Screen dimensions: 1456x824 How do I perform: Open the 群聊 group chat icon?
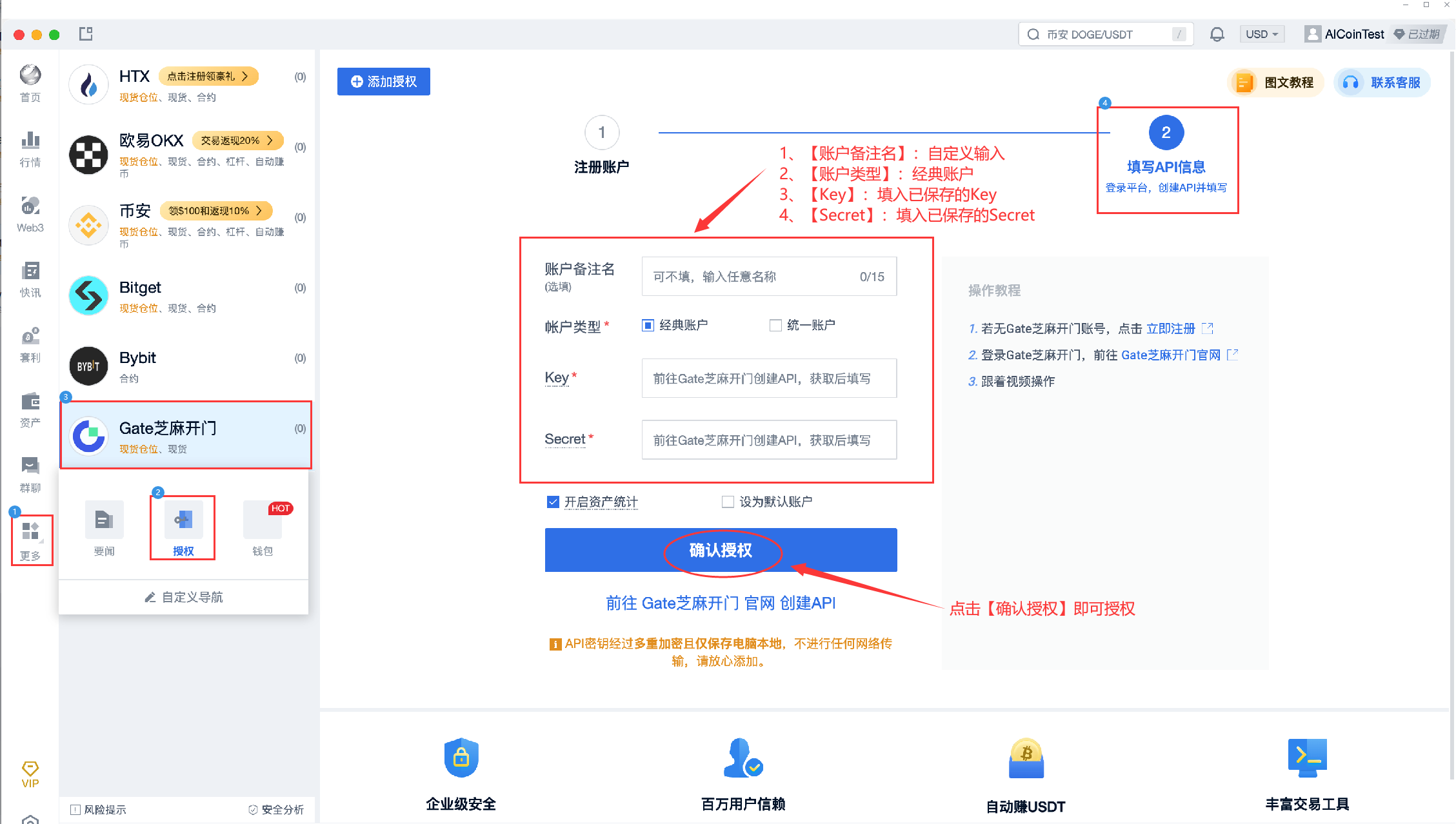point(30,466)
